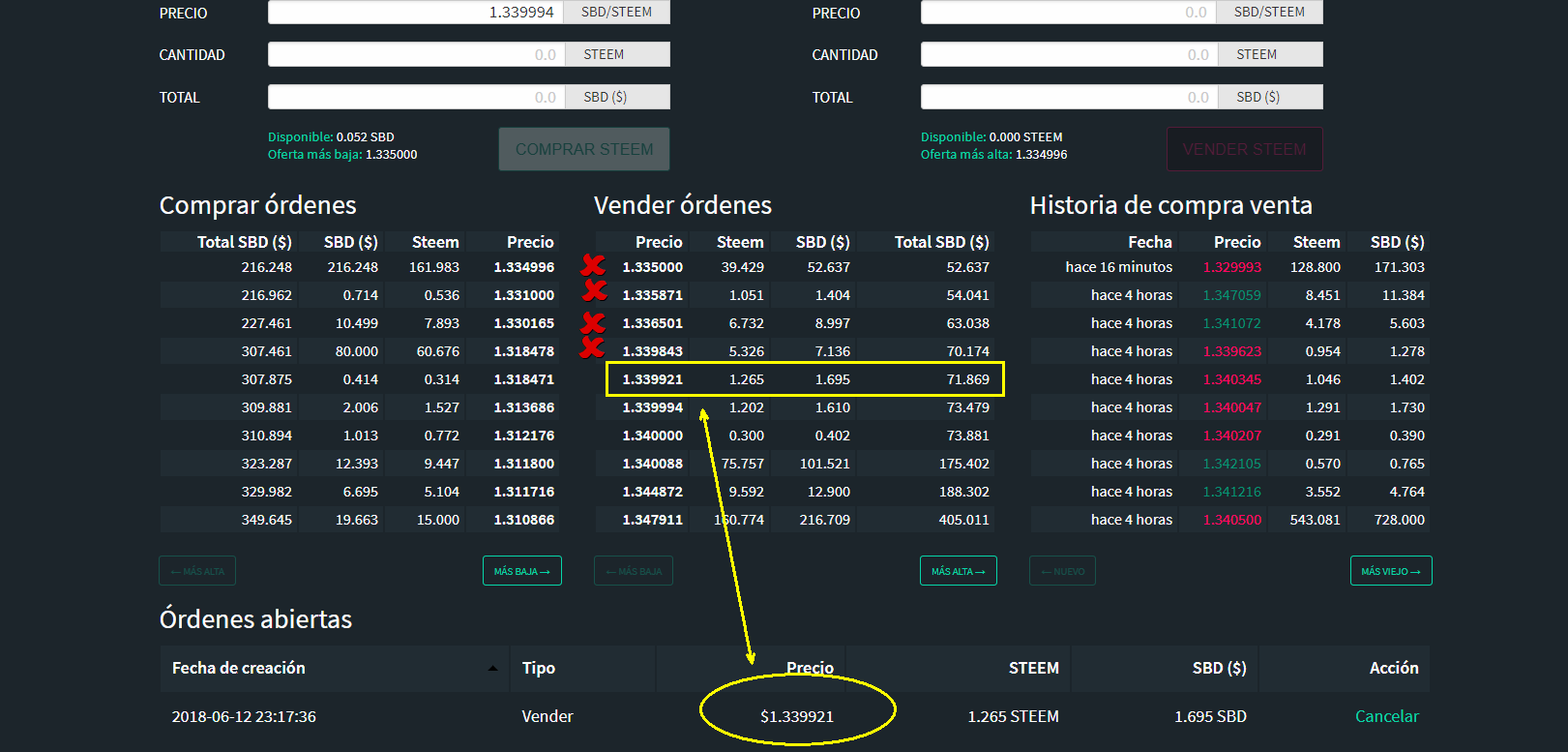Viewport: 1568px width, 752px height.
Task: Focus the TOTAL field in the buy form
Action: (x=415, y=97)
